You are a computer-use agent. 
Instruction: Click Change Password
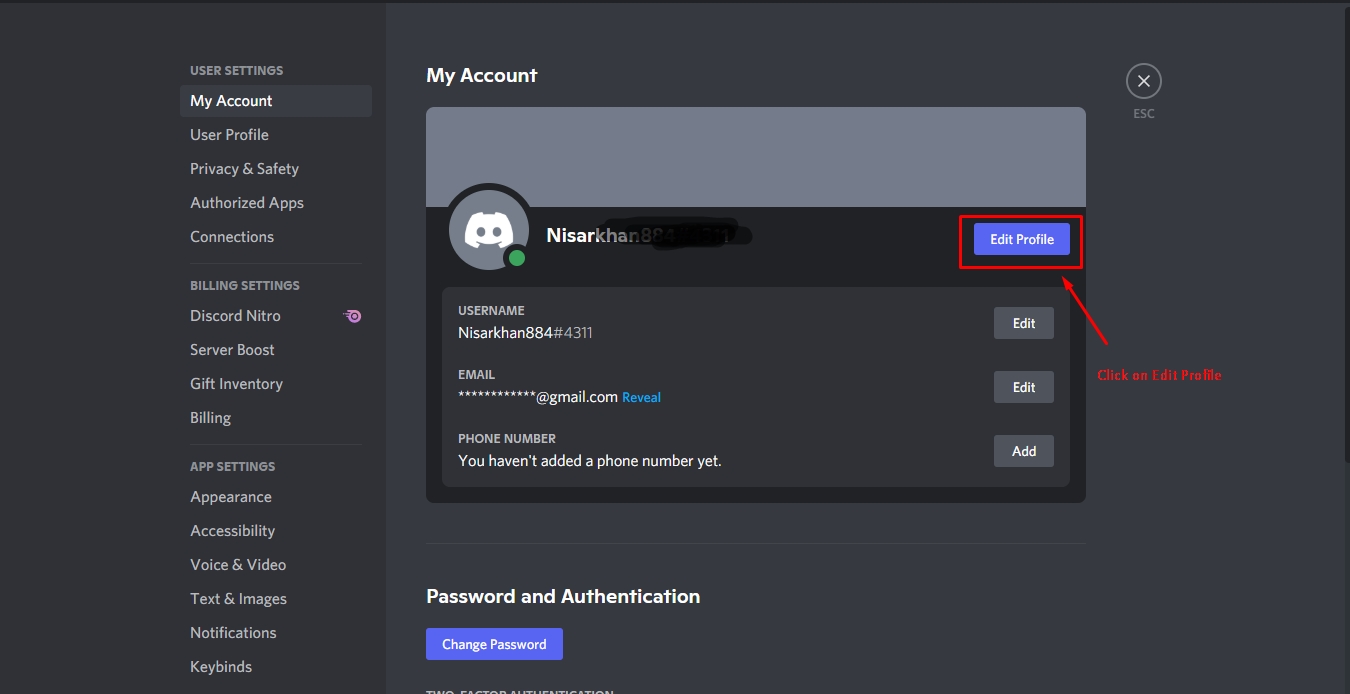click(x=494, y=643)
